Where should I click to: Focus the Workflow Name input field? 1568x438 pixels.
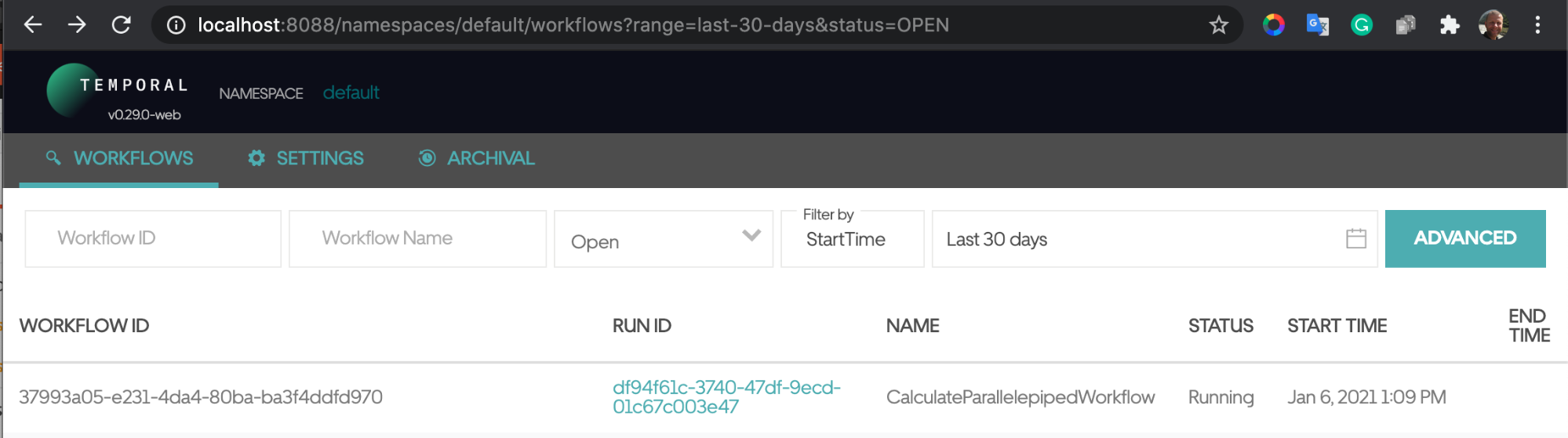tap(417, 238)
